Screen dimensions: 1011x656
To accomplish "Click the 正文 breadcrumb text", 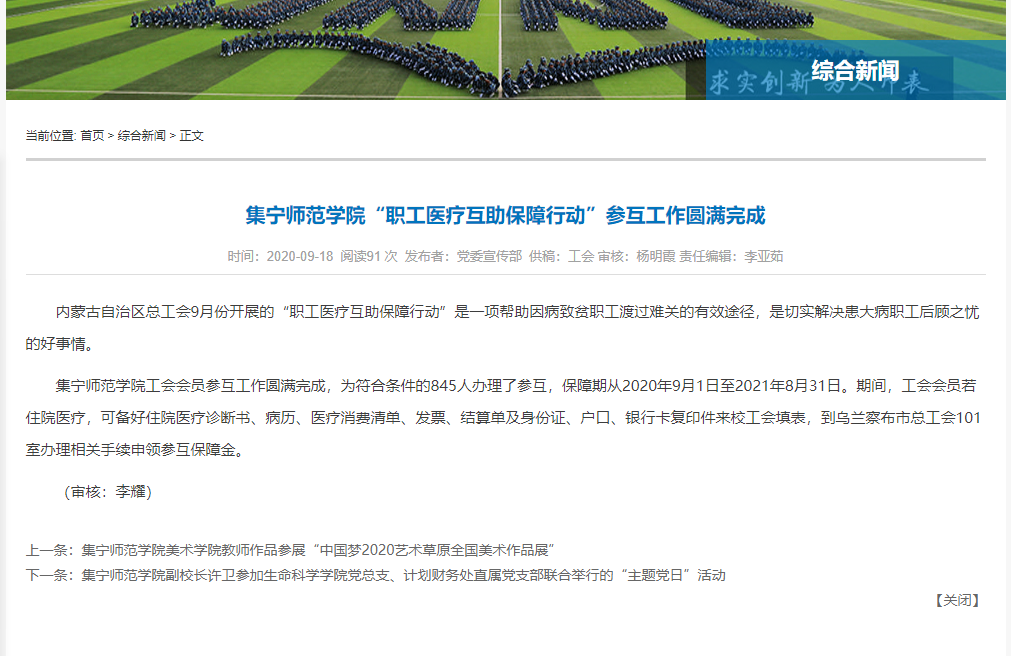I will click(192, 136).
